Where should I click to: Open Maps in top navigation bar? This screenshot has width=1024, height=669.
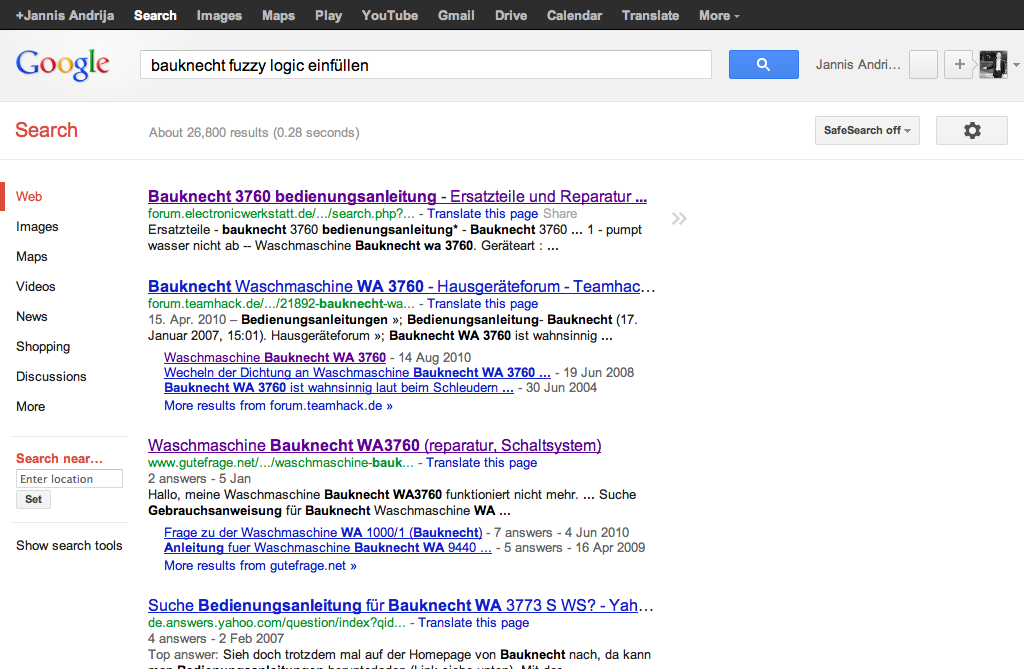278,15
